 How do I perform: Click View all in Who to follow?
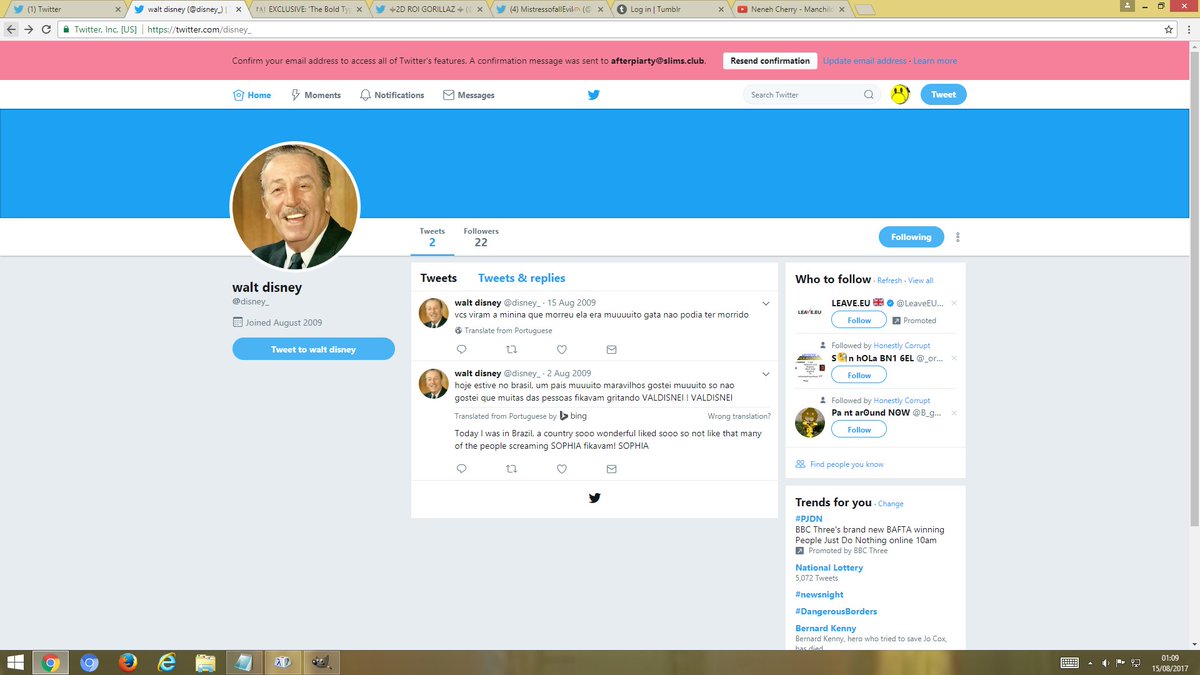(921, 281)
